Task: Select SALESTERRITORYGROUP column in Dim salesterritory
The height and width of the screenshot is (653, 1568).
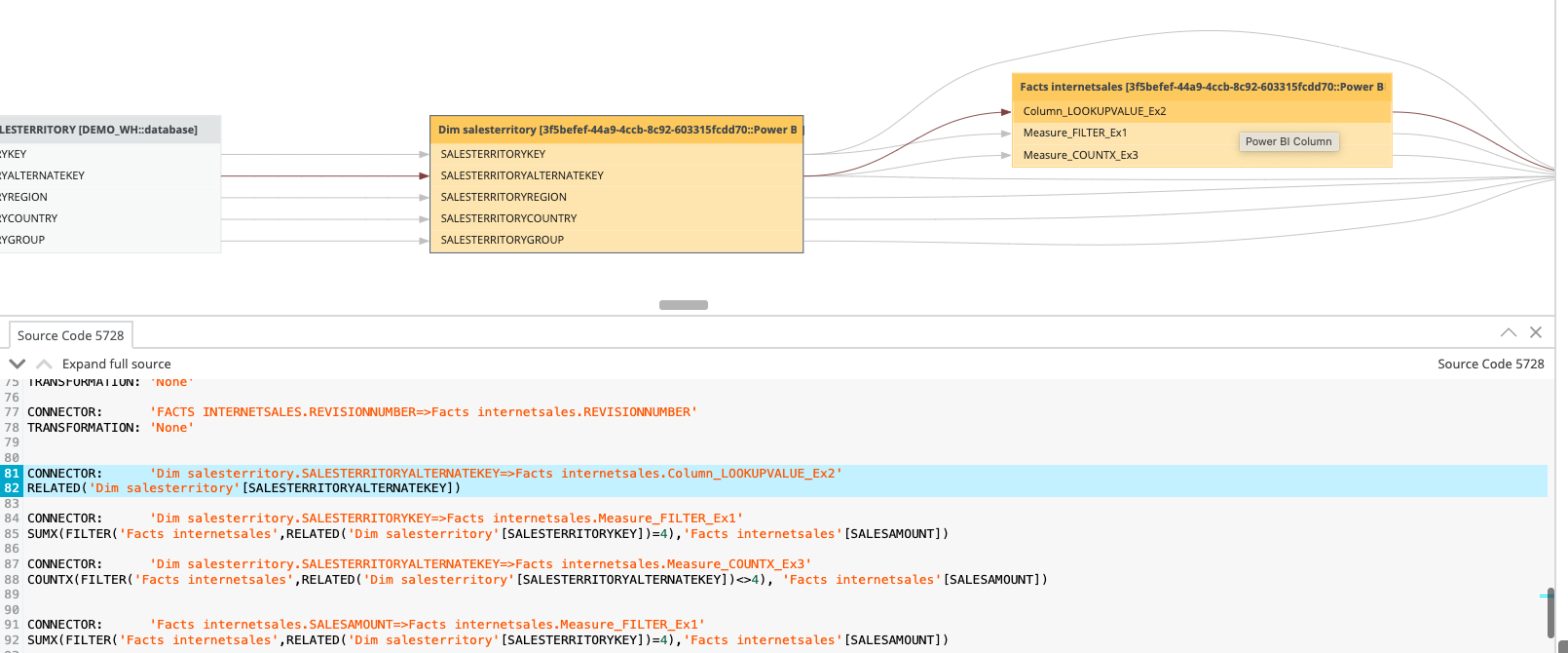Action: coord(502,240)
